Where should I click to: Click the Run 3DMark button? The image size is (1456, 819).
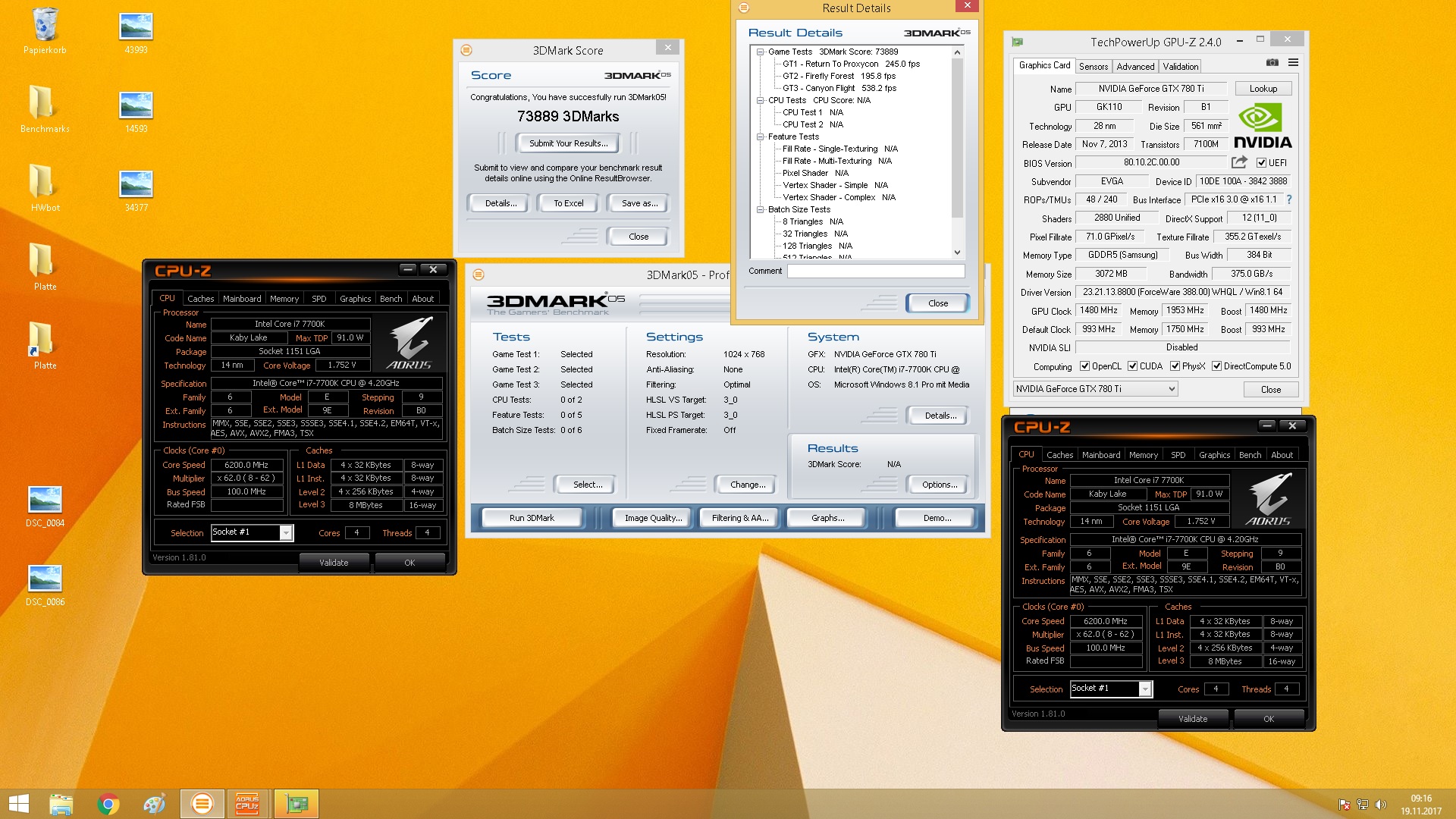532,518
